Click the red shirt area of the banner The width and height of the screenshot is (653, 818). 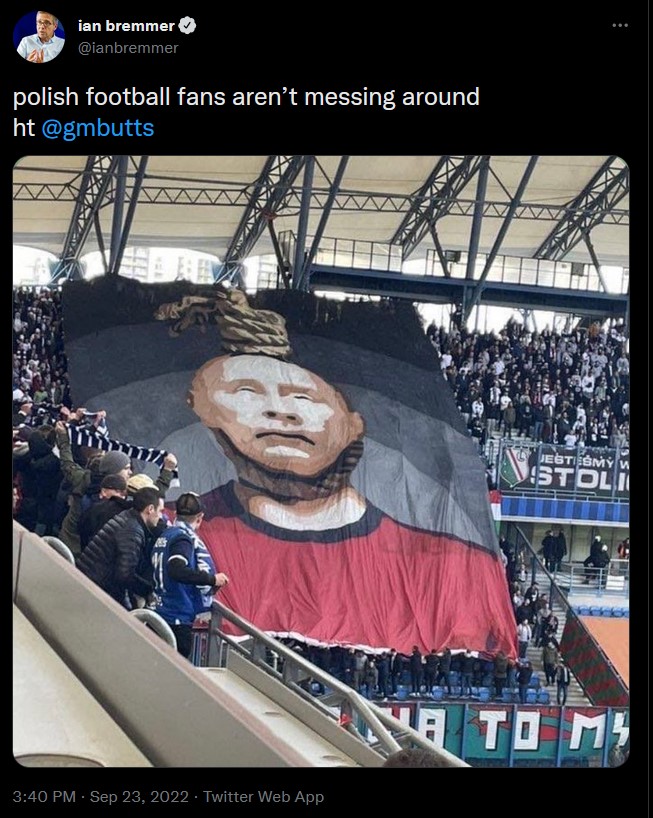pos(355,579)
